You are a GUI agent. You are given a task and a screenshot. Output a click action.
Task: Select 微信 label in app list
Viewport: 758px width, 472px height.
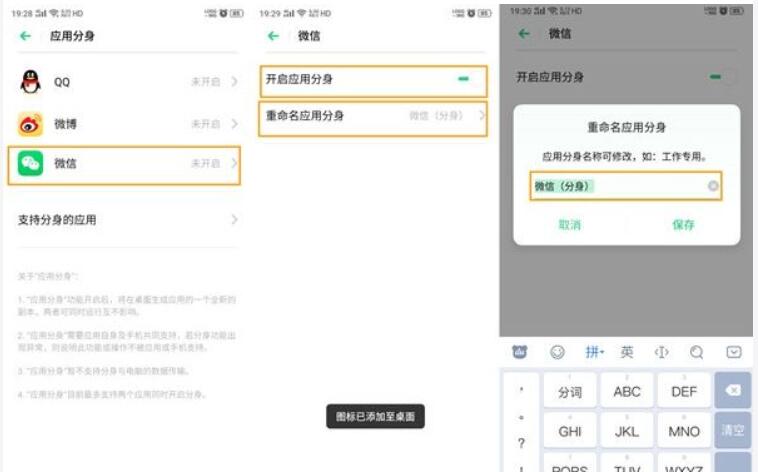click(65, 163)
